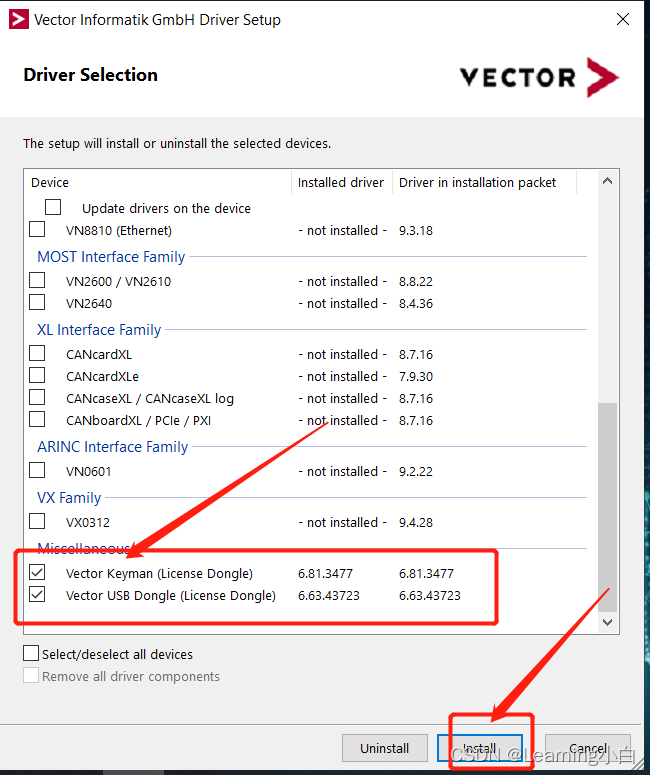Check the CANboardXL / PCIe / PXI box

coord(37,419)
